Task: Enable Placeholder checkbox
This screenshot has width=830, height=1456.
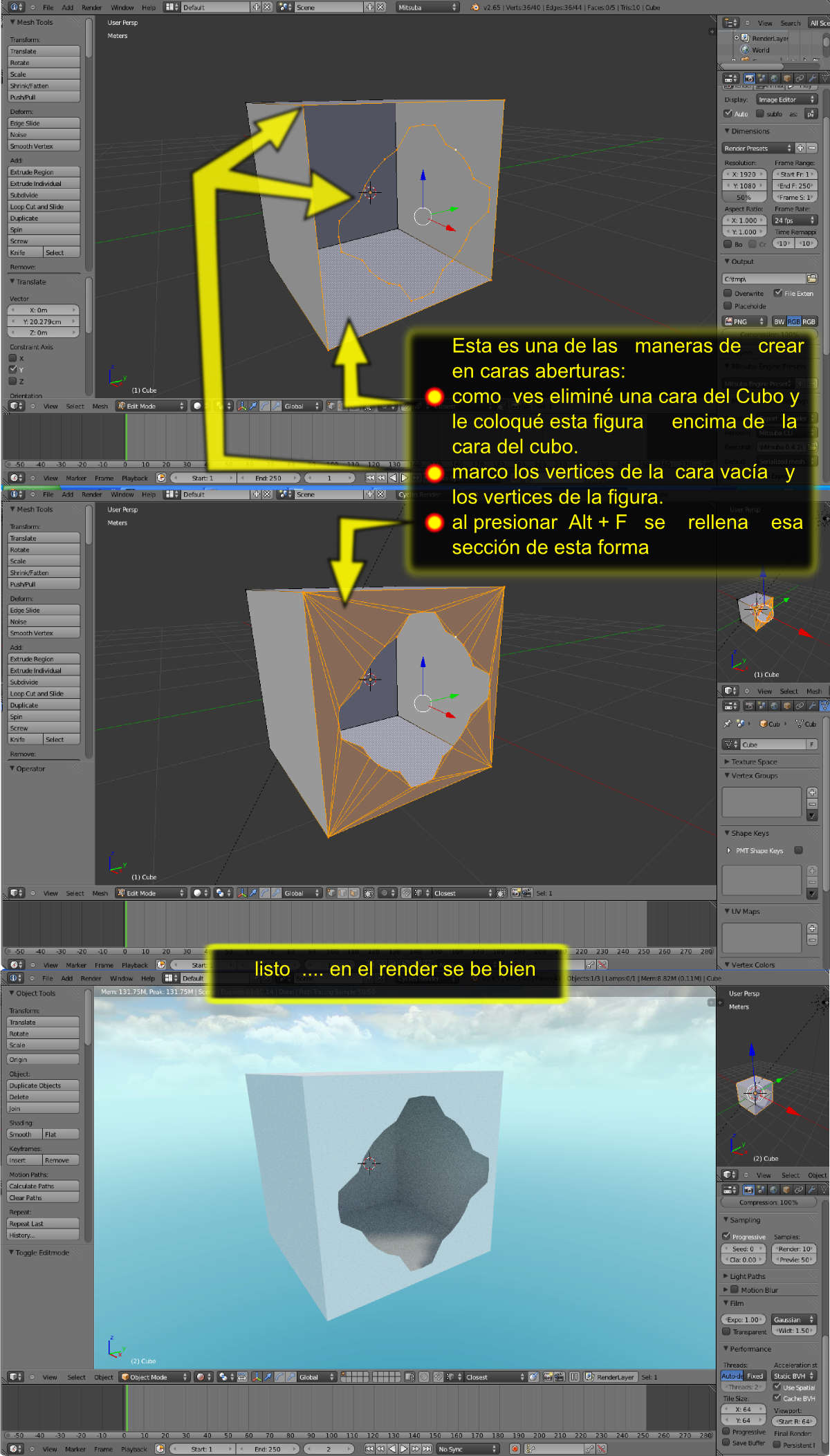Action: coord(728,306)
